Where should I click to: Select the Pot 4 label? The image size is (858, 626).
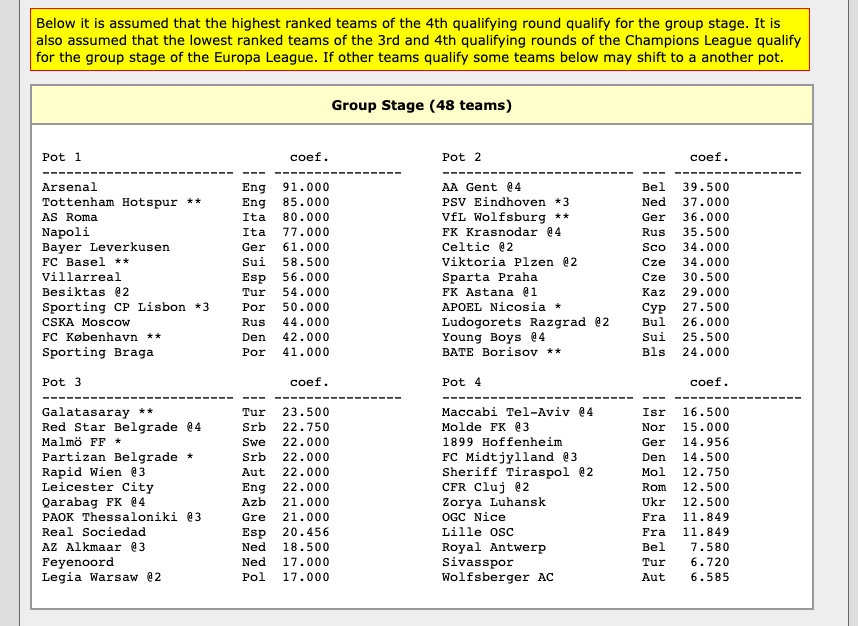tap(462, 382)
